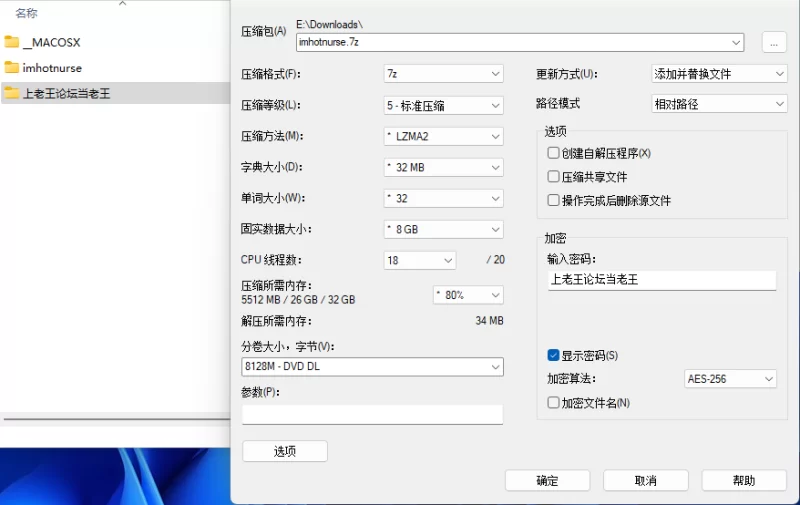Open 单词大小 32 dropdown

(x=443, y=198)
